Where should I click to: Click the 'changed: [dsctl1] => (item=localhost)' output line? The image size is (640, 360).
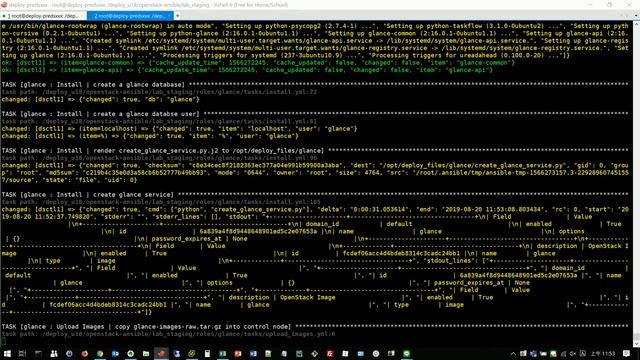pyautogui.click(x=179, y=129)
